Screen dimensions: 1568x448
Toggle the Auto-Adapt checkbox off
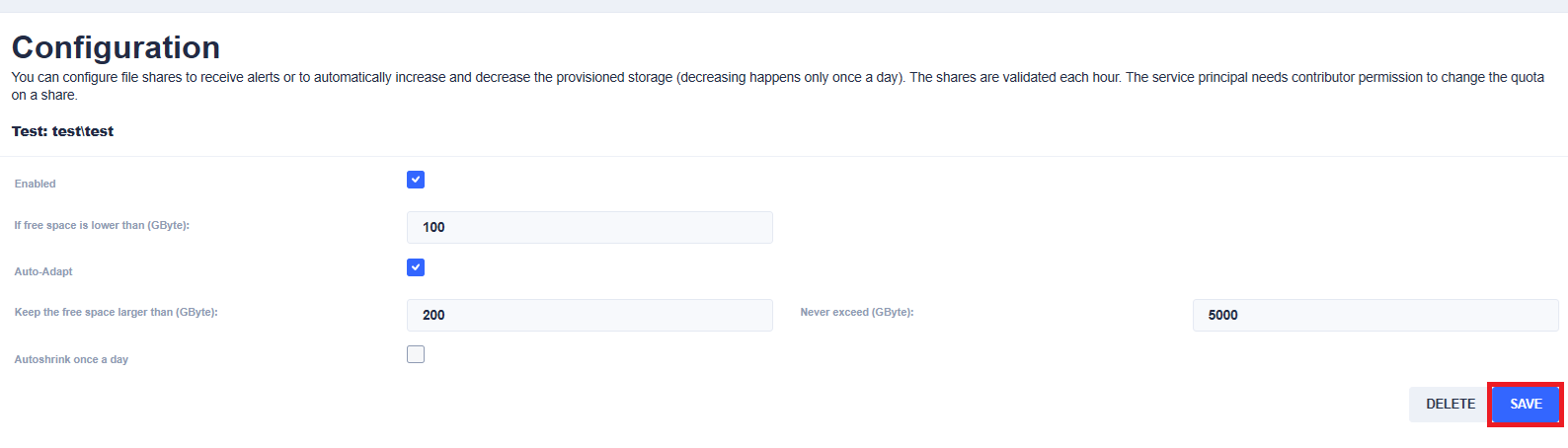[x=416, y=267]
